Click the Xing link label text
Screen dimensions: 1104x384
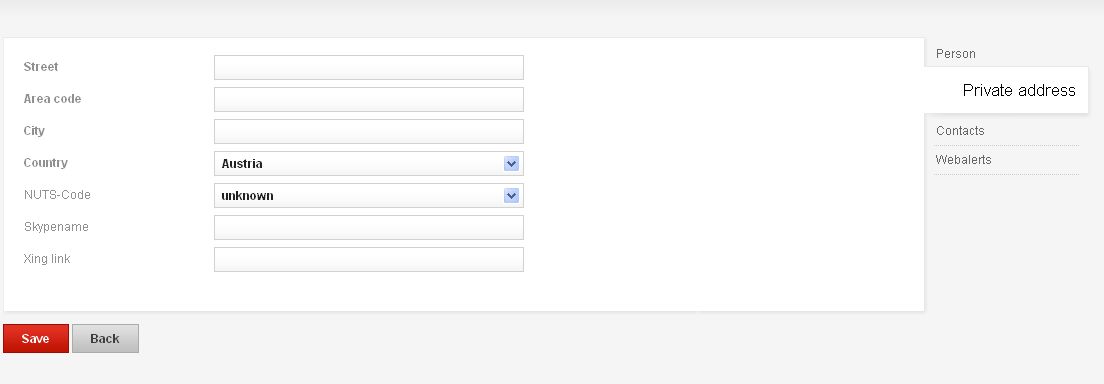pyautogui.click(x=46, y=259)
